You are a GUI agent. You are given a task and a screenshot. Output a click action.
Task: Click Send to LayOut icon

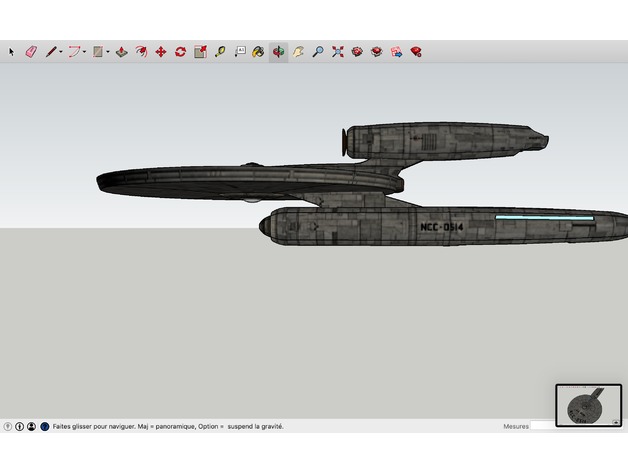(x=396, y=52)
